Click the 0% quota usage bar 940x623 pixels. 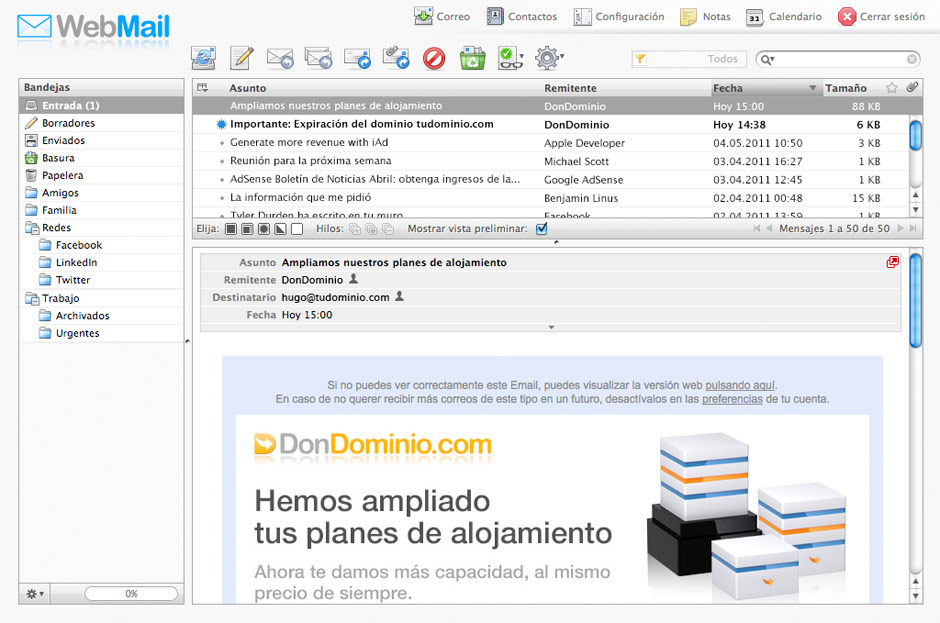pyautogui.click(x=131, y=594)
